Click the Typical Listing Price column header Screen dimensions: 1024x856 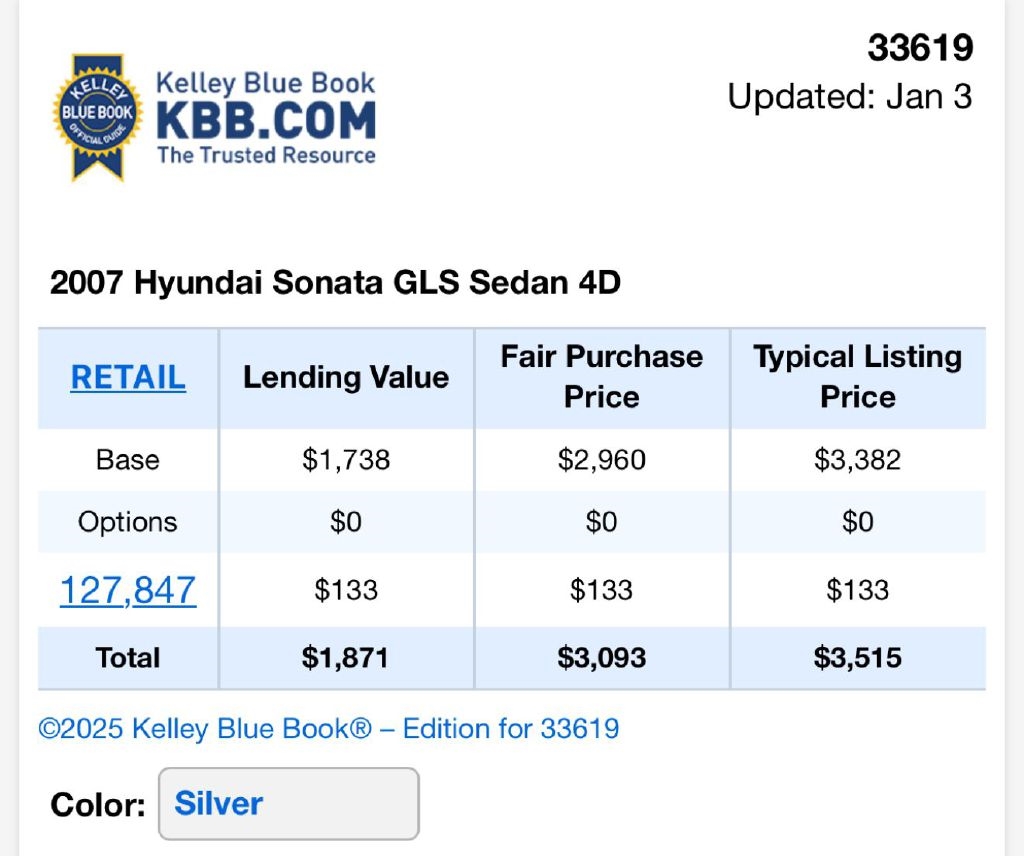[x=857, y=377]
